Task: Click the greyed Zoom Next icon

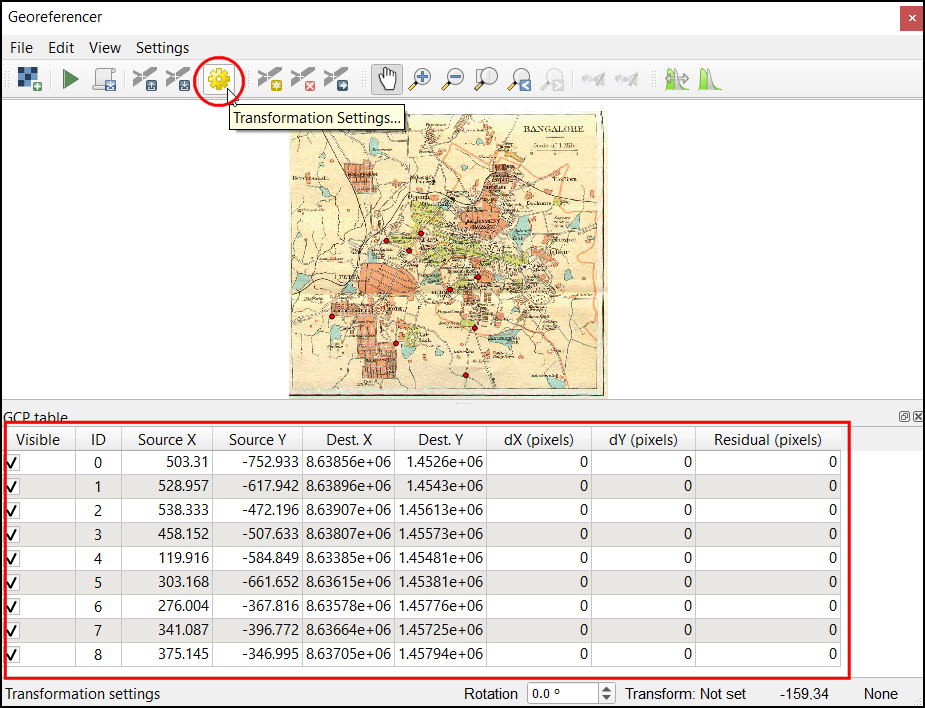Action: 553,79
